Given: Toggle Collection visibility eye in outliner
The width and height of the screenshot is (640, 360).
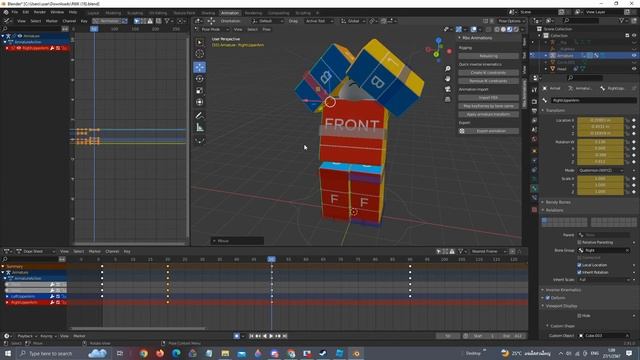Looking at the screenshot, I should (x=634, y=36).
